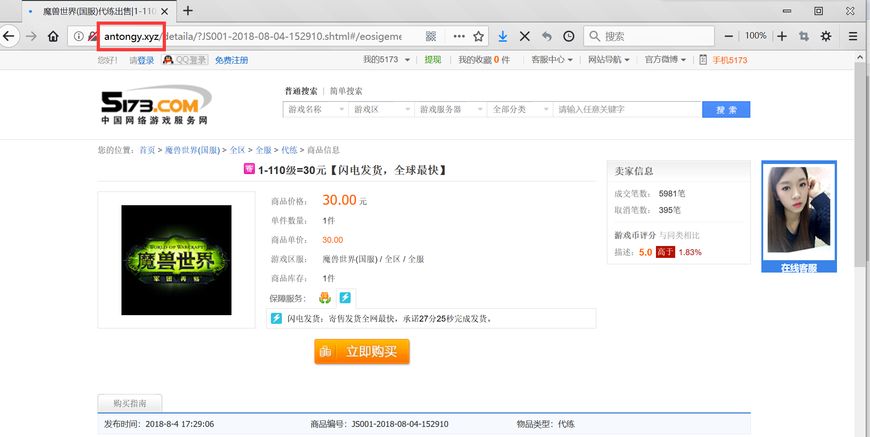Open 我的收藏 link

click(x=484, y=60)
